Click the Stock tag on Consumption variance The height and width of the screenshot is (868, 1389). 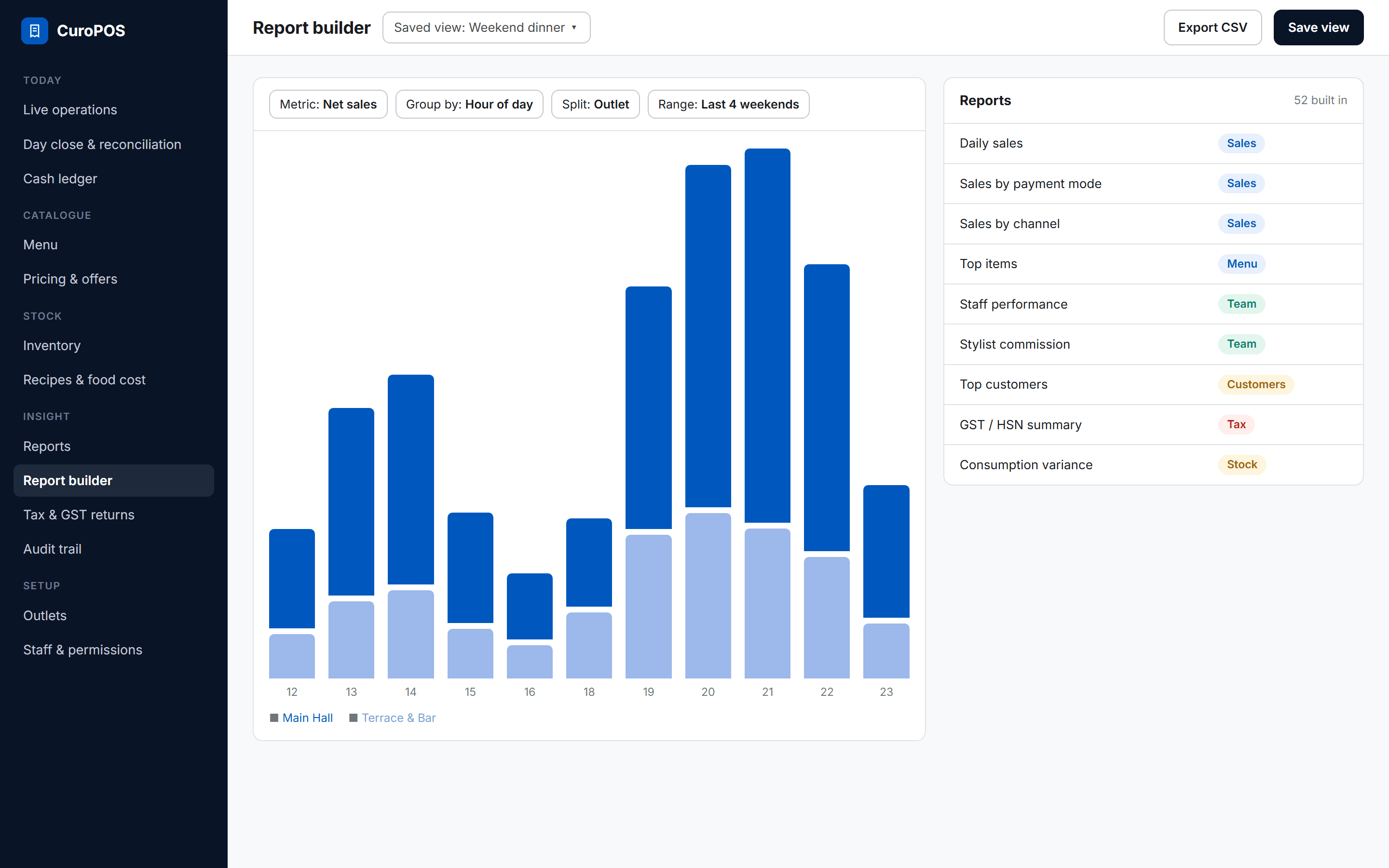(x=1241, y=464)
